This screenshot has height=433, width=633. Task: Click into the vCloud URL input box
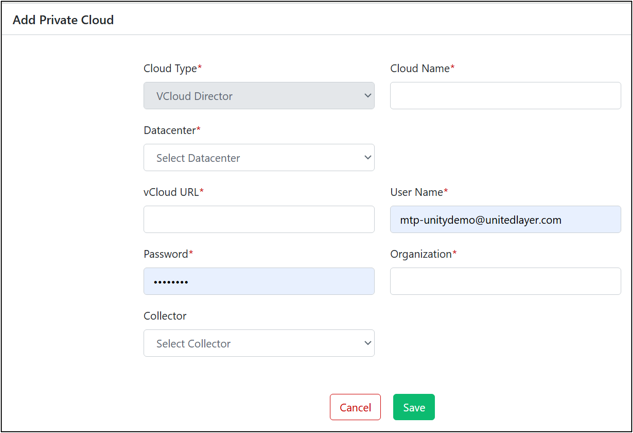(259, 219)
